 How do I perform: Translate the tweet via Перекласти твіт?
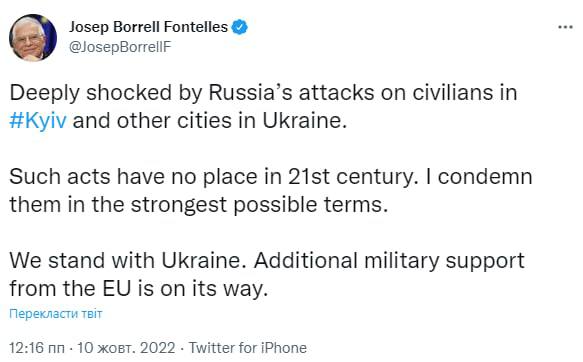click(x=55, y=314)
